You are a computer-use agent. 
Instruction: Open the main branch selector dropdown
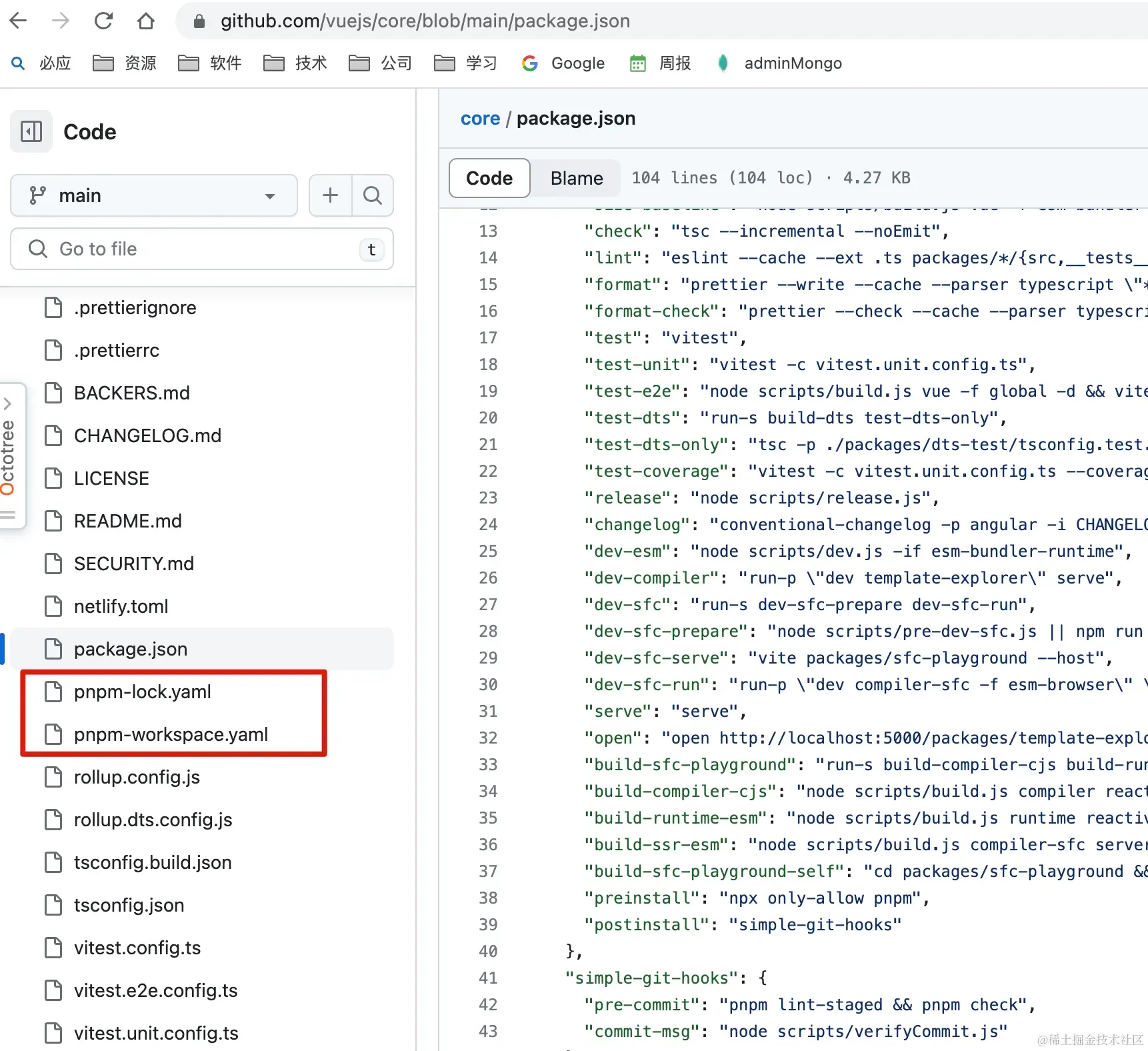(154, 195)
